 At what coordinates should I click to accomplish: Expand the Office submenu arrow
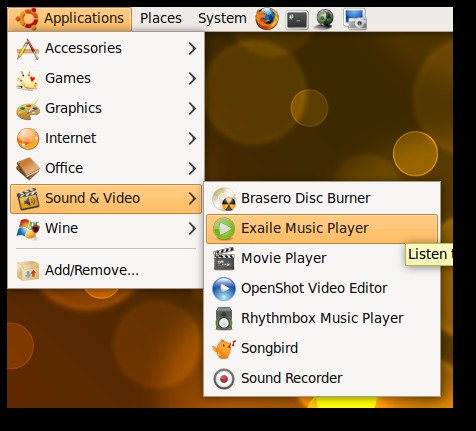[x=192, y=169]
